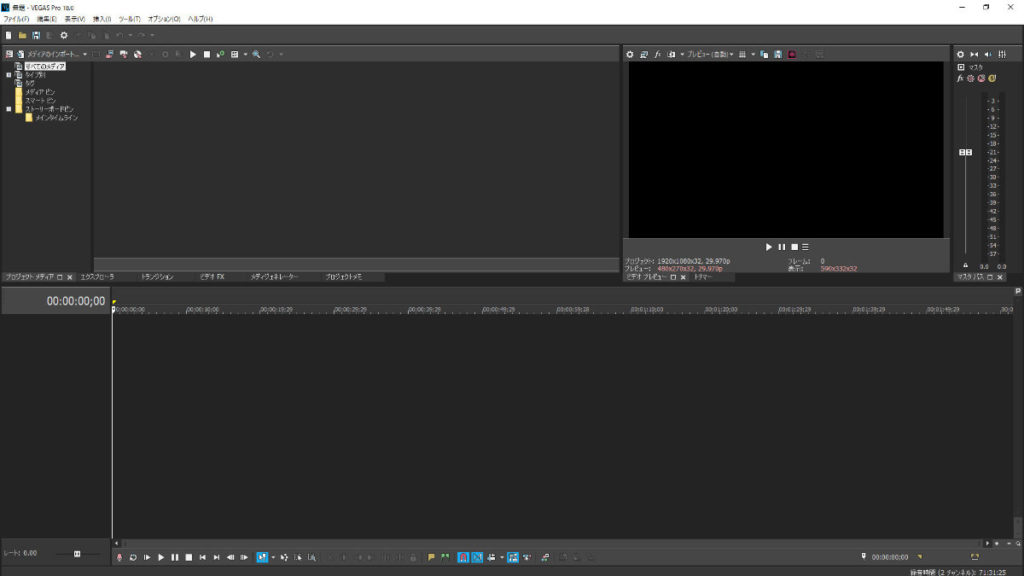The width and height of the screenshot is (1024, 576).
Task: Open the preview quality dropdown
Action: click(710, 54)
